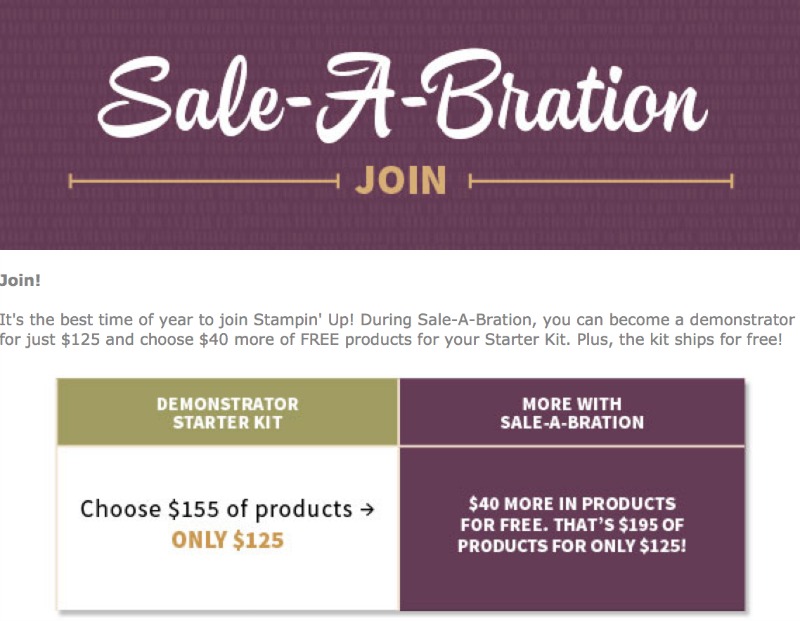Viewport: 800px width, 621px height.
Task: Click the gold ONLY $125 price
Action: [x=228, y=540]
